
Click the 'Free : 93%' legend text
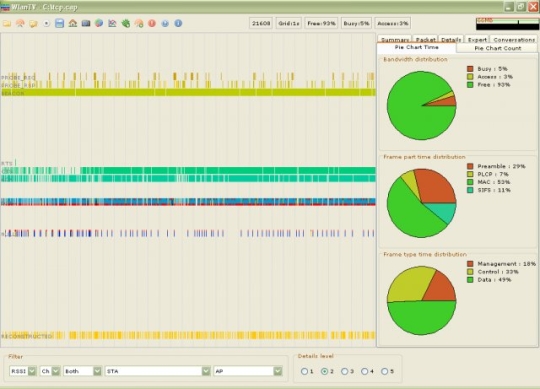coord(494,85)
